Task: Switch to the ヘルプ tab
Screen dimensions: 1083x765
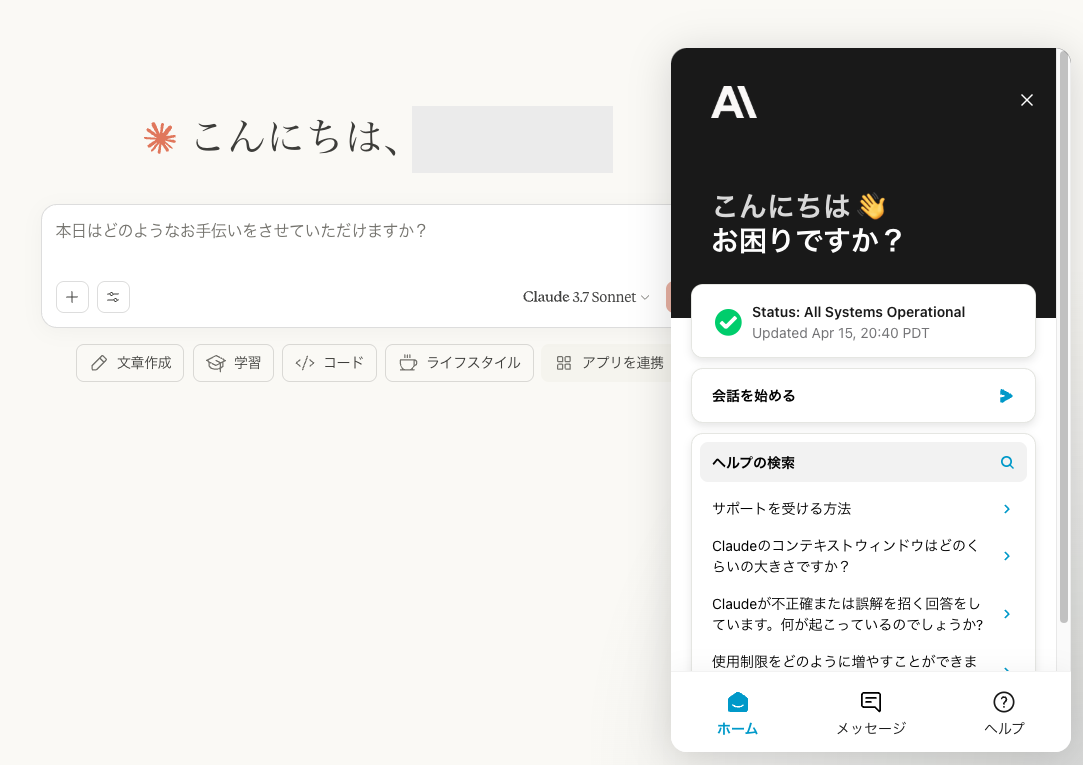Action: point(1004,713)
